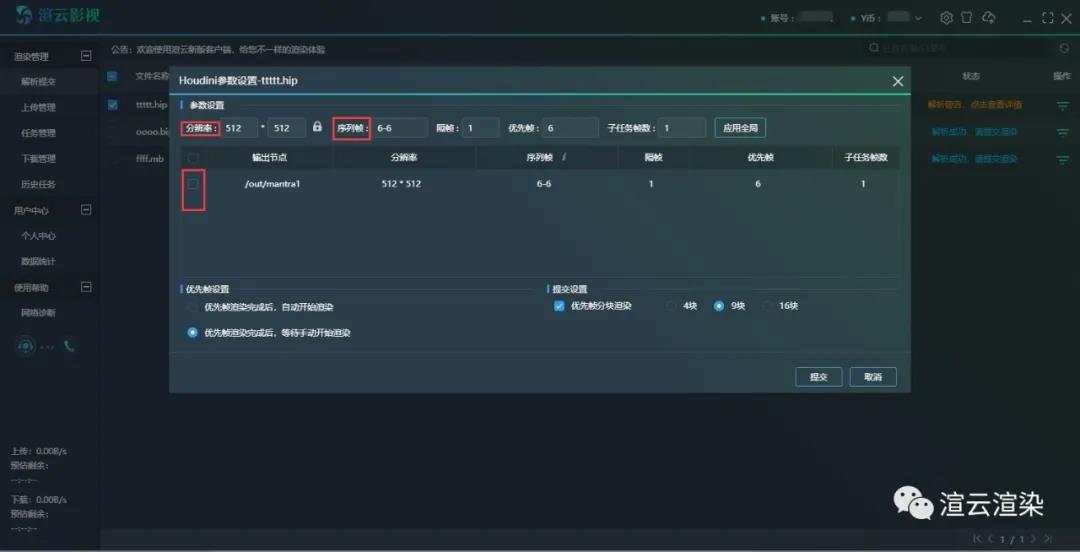Open settings via the gear icon
Image resolution: width=1080 pixels, height=552 pixels.
[946, 18]
